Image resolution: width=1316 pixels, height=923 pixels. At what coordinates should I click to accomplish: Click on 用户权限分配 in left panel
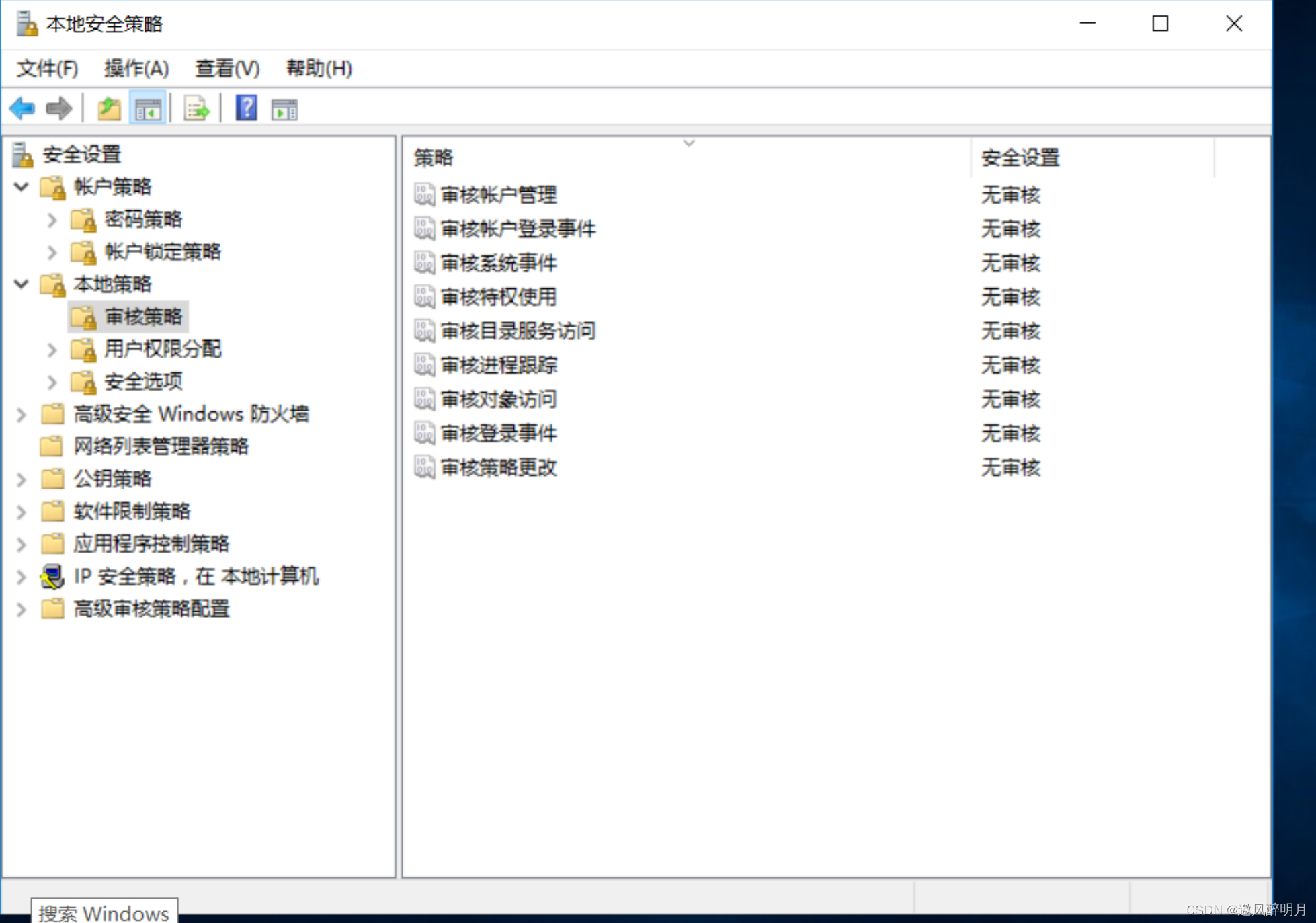pyautogui.click(x=155, y=349)
